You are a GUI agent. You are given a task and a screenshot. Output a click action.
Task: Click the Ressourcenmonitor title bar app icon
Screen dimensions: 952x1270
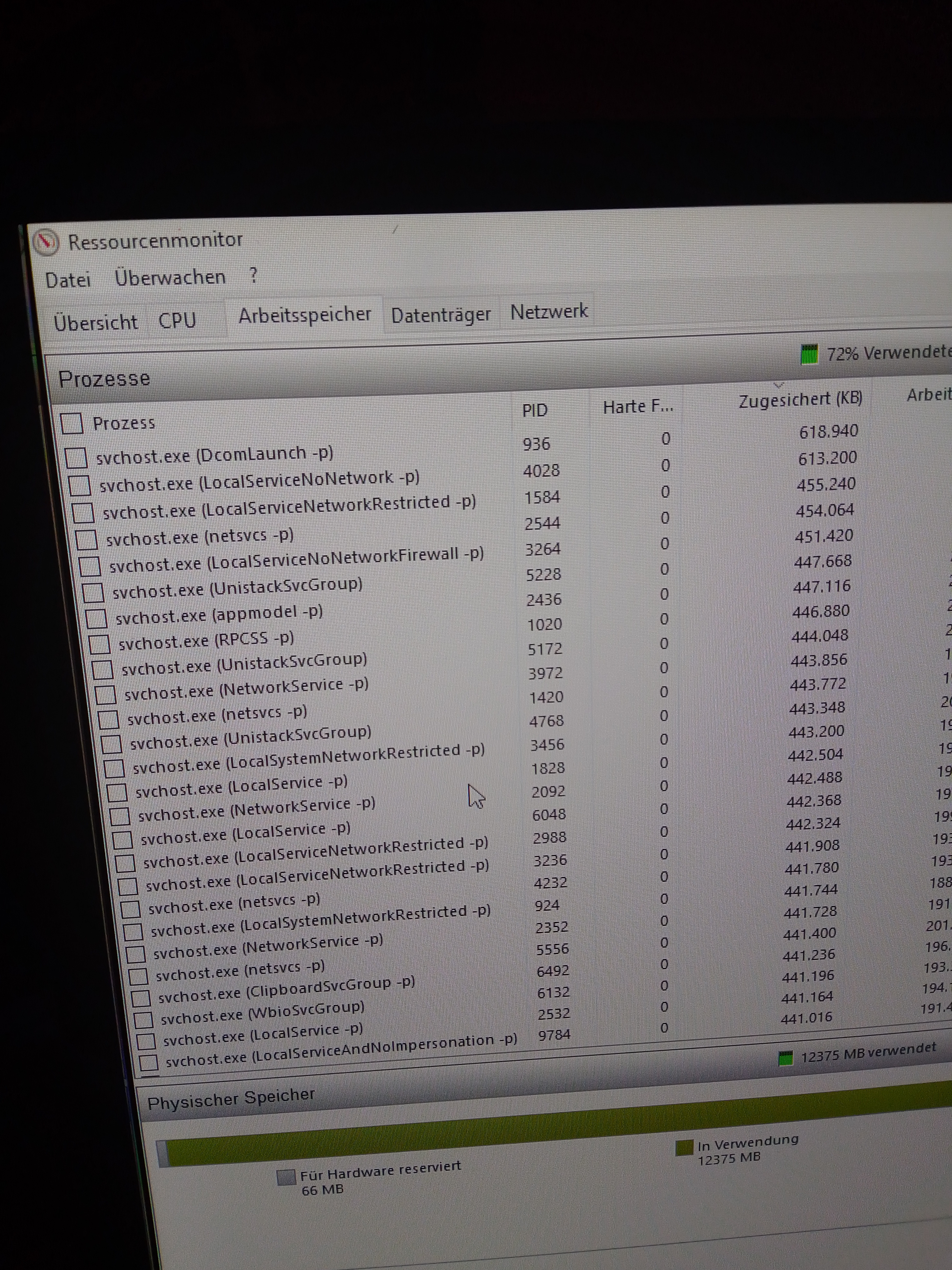[x=46, y=242]
